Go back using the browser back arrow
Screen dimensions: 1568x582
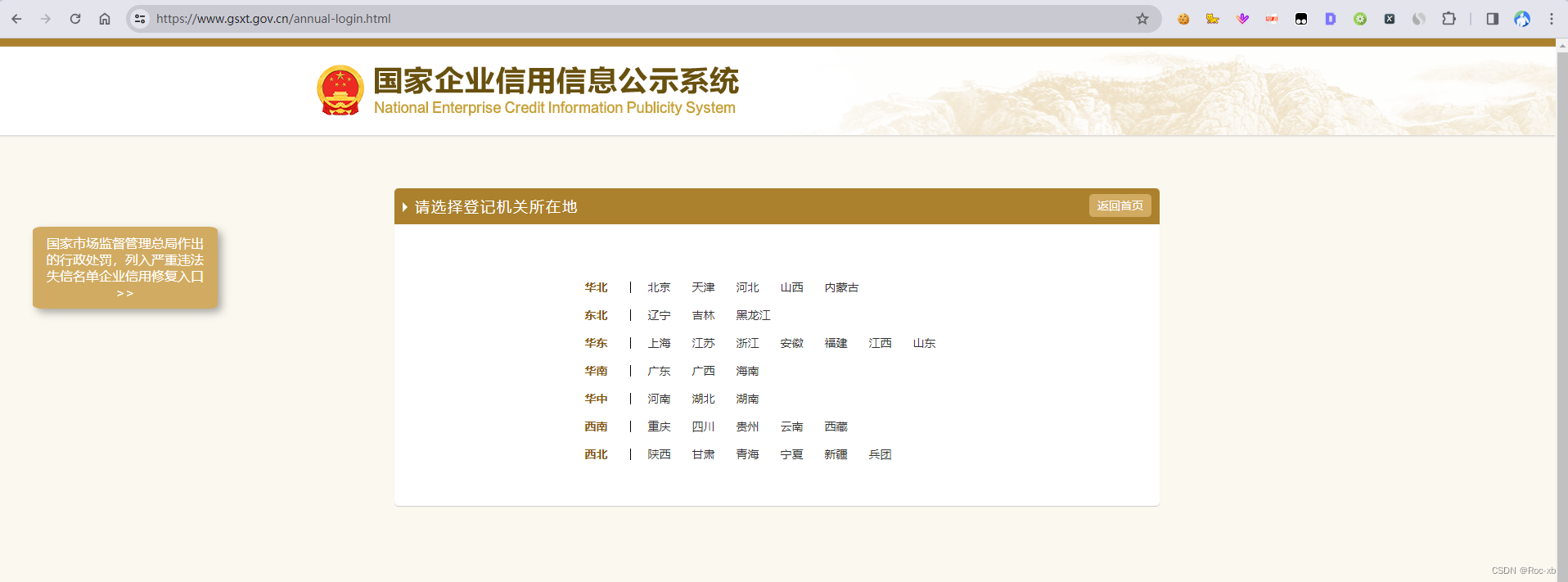(16, 19)
